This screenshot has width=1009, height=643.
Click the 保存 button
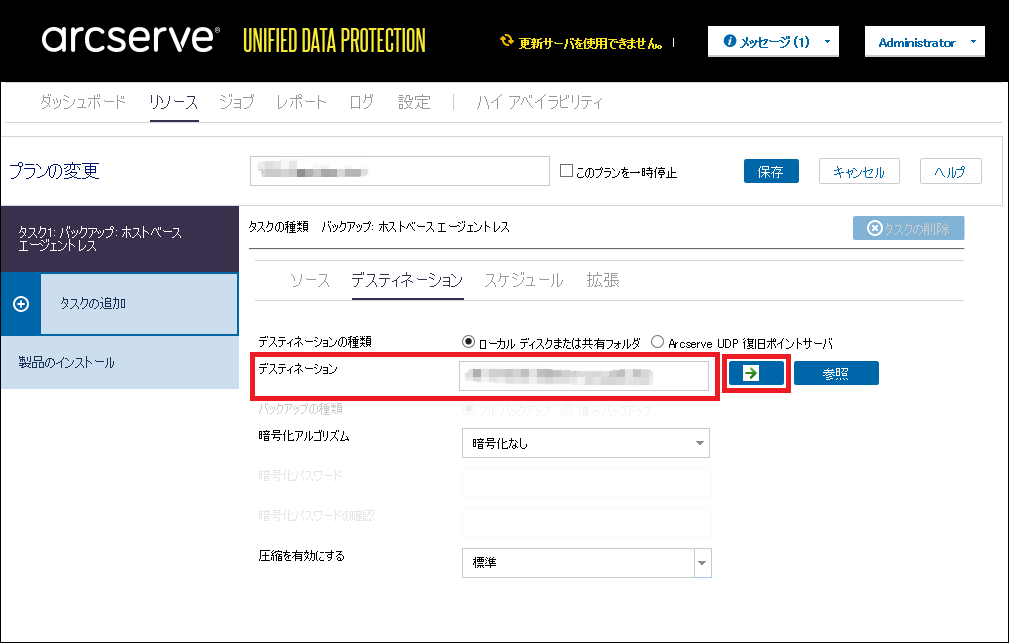(x=771, y=171)
